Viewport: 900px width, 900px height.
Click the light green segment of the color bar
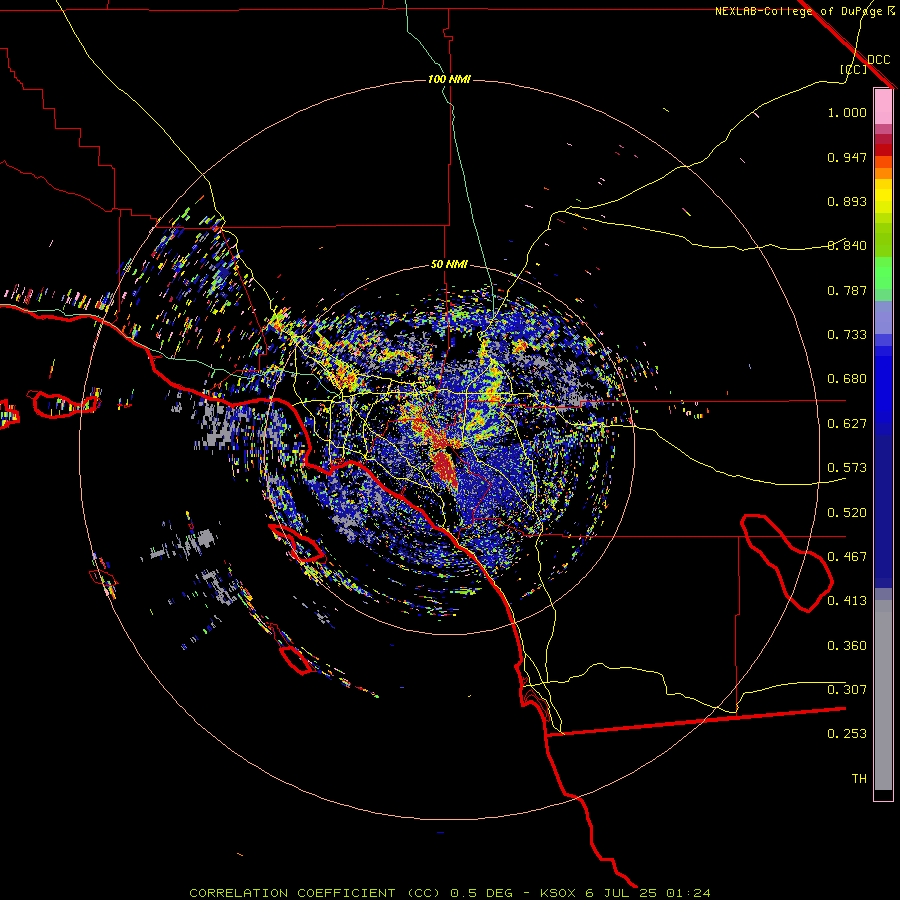pyautogui.click(x=883, y=273)
